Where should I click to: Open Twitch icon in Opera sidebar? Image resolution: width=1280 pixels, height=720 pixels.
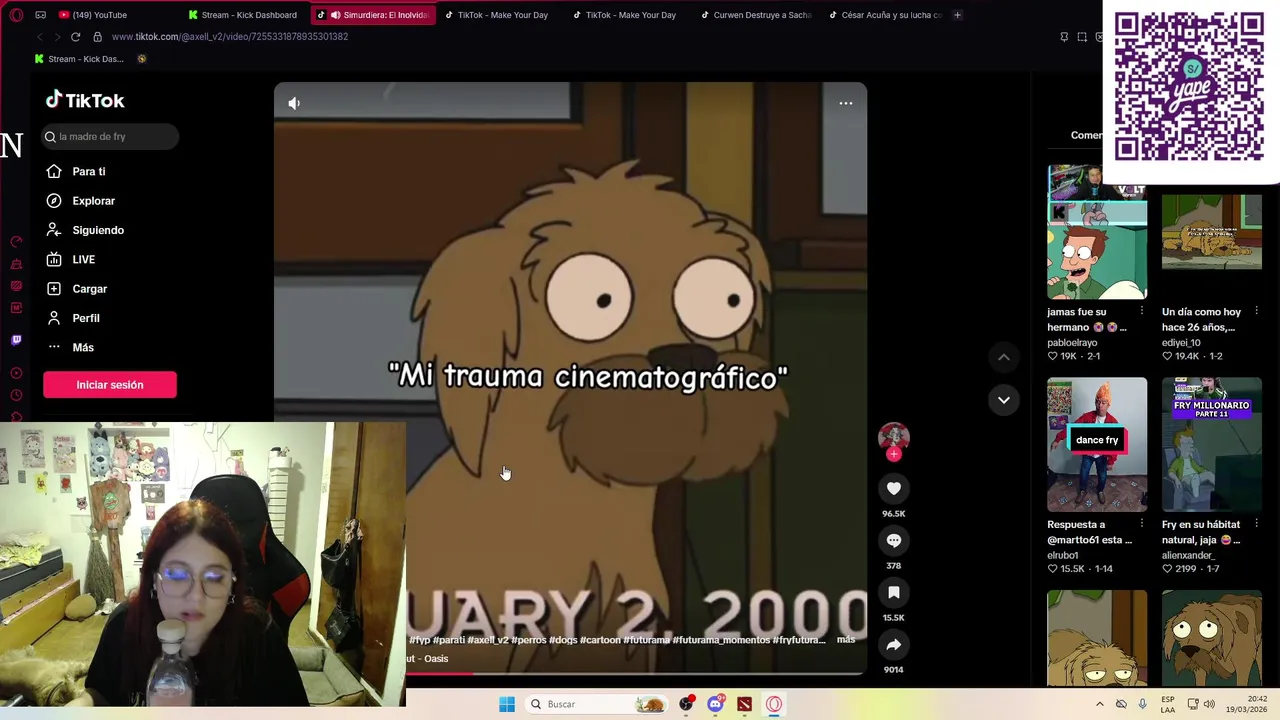click(16, 340)
